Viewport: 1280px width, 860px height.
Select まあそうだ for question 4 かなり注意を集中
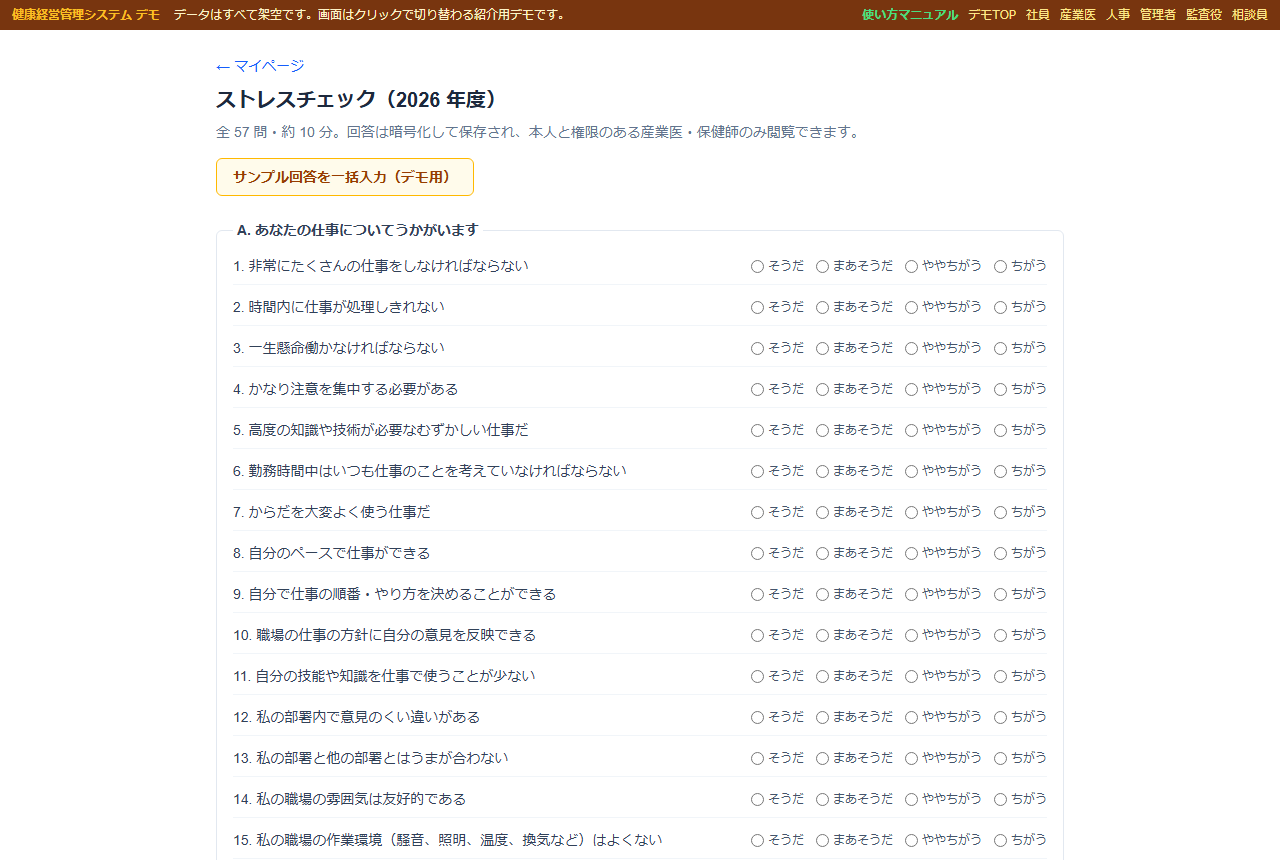coord(822,389)
